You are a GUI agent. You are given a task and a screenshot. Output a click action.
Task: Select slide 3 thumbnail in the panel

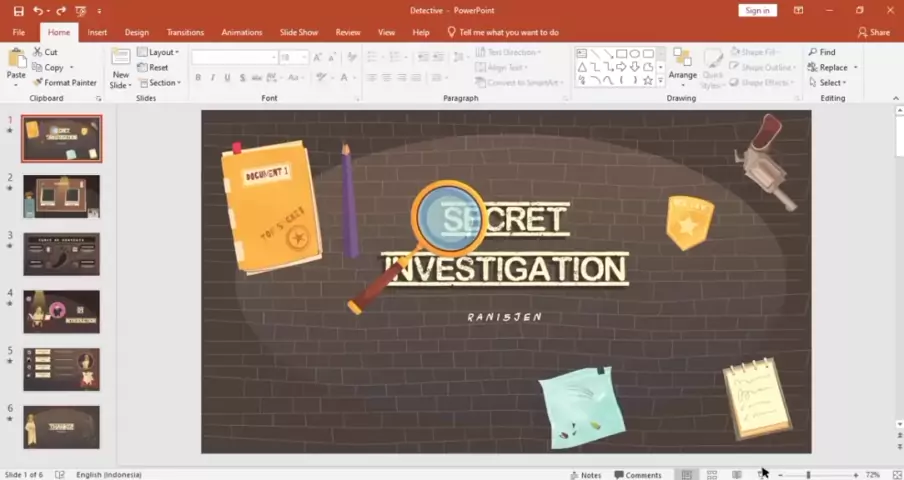point(62,254)
